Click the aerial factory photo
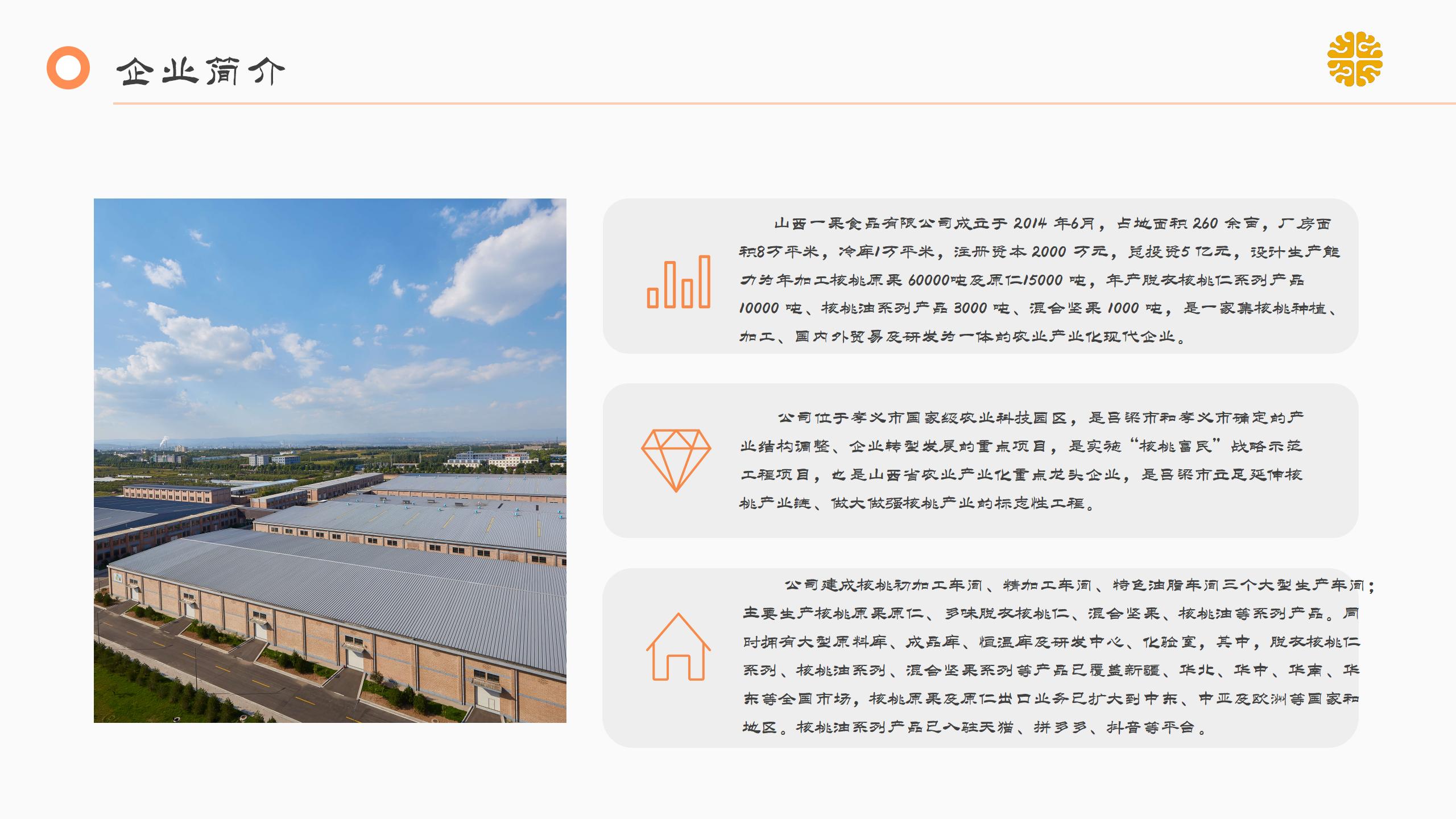The width and height of the screenshot is (1456, 819). point(330,461)
